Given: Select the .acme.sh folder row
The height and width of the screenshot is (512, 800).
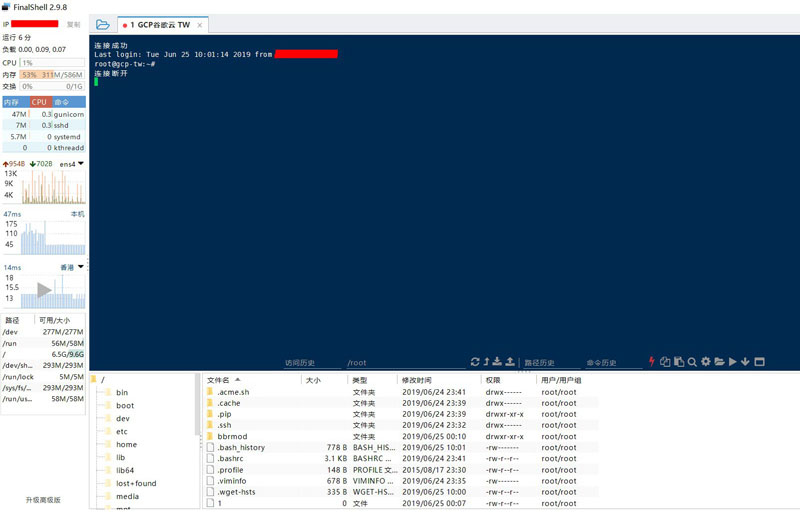Looking at the screenshot, I should point(401,392).
